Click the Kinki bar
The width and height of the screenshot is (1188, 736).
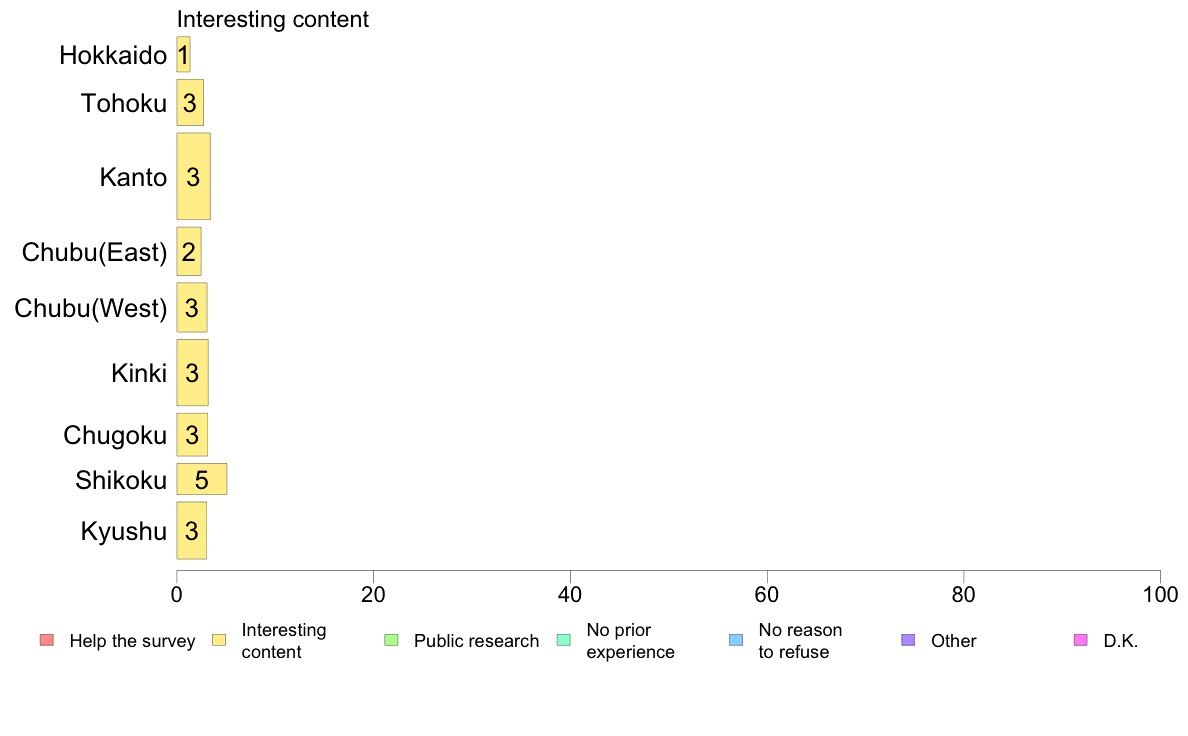pos(192,372)
